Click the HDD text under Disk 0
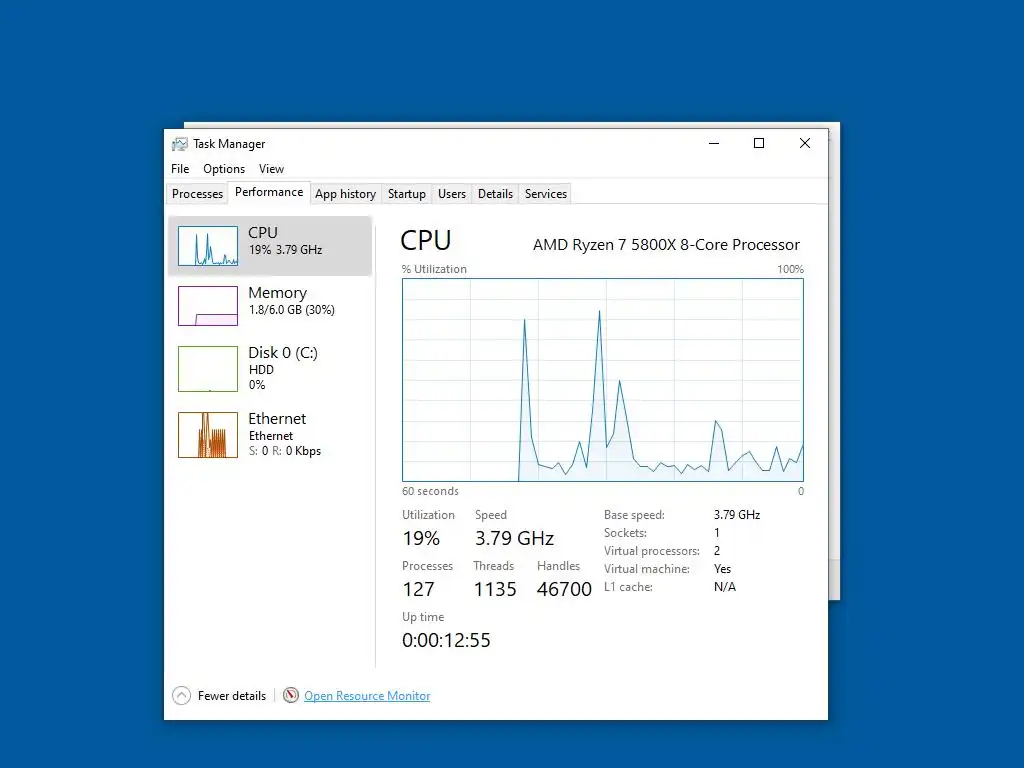 pos(261,370)
